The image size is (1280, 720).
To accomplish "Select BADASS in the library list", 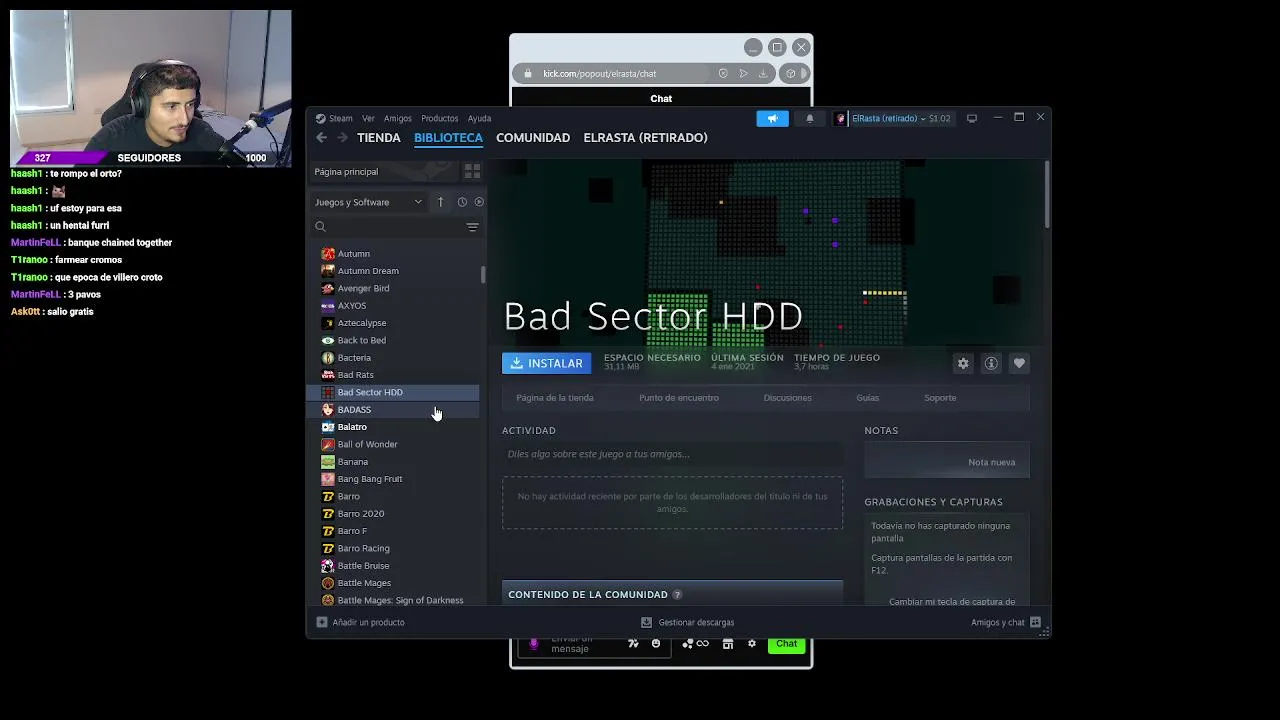I will (394, 410).
